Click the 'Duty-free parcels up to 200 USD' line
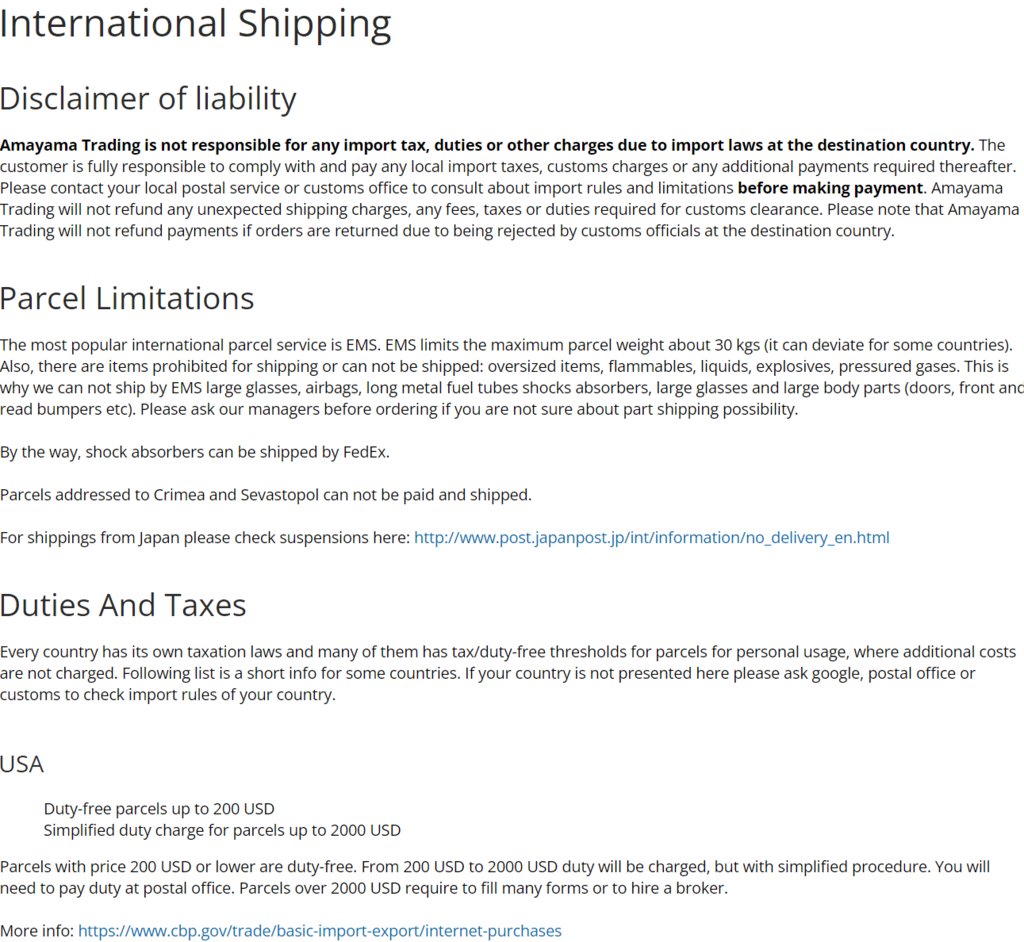Image resolution: width=1024 pixels, height=942 pixels. coord(159,809)
